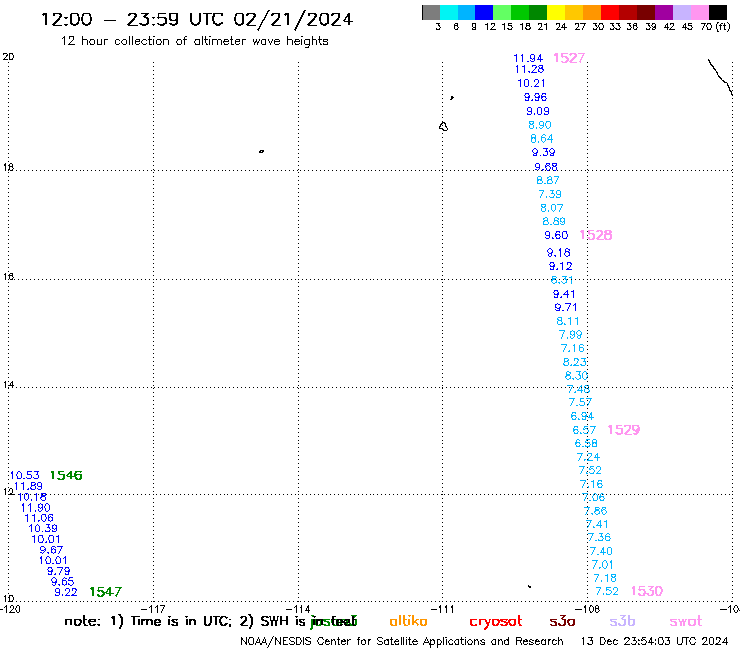Click the wave height value 11.94

[528, 59]
